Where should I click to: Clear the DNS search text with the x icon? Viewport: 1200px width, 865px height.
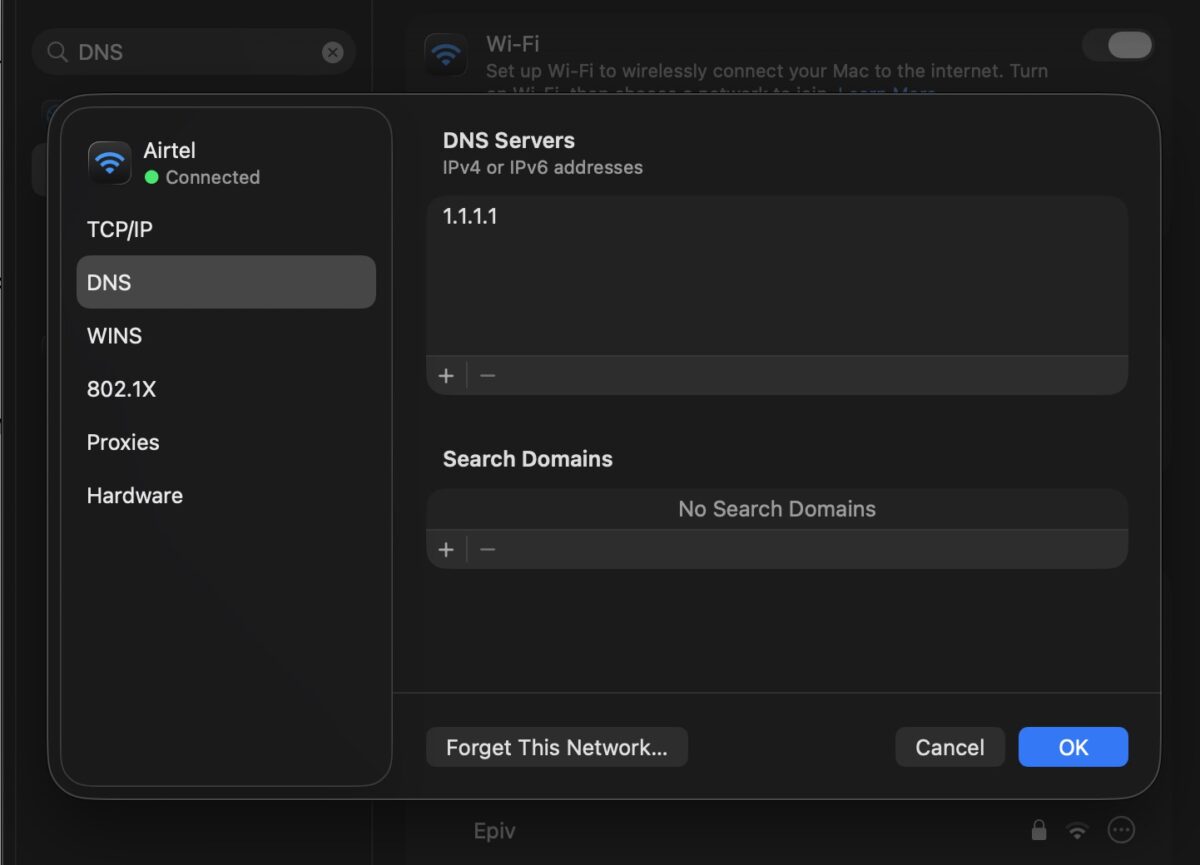tap(332, 52)
